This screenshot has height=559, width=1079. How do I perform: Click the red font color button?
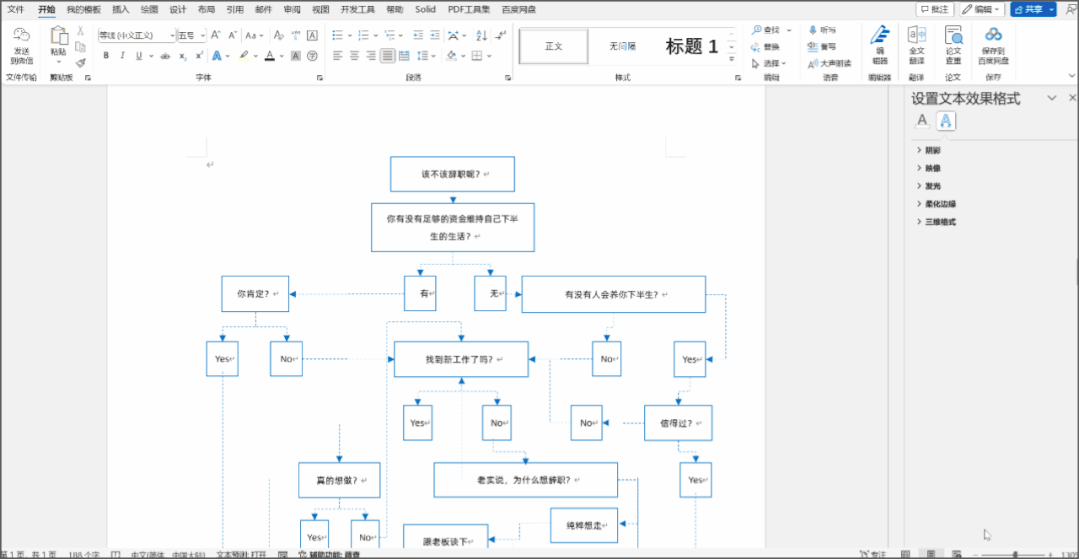click(268, 55)
